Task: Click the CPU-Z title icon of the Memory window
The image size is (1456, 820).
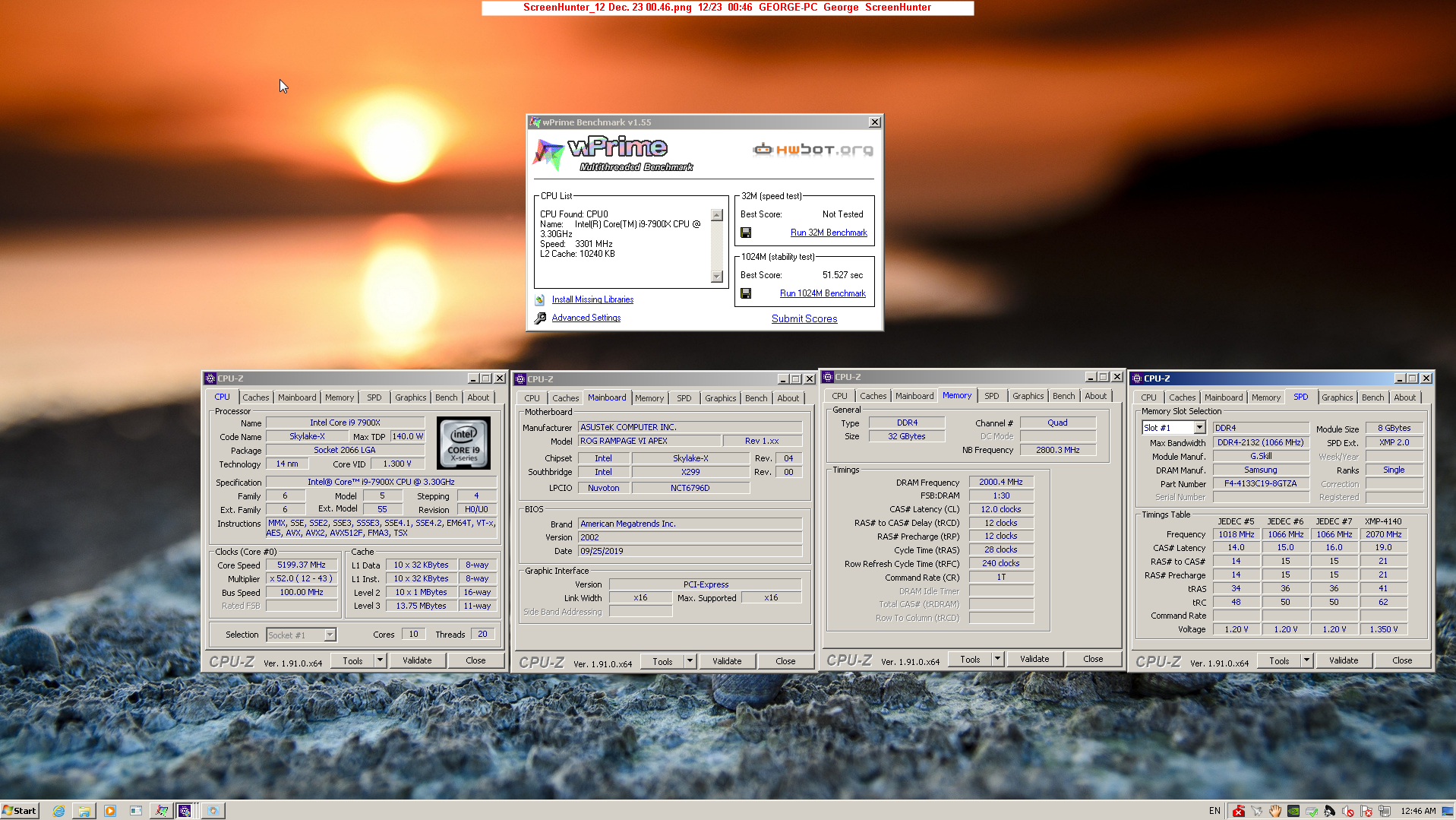Action: click(828, 377)
